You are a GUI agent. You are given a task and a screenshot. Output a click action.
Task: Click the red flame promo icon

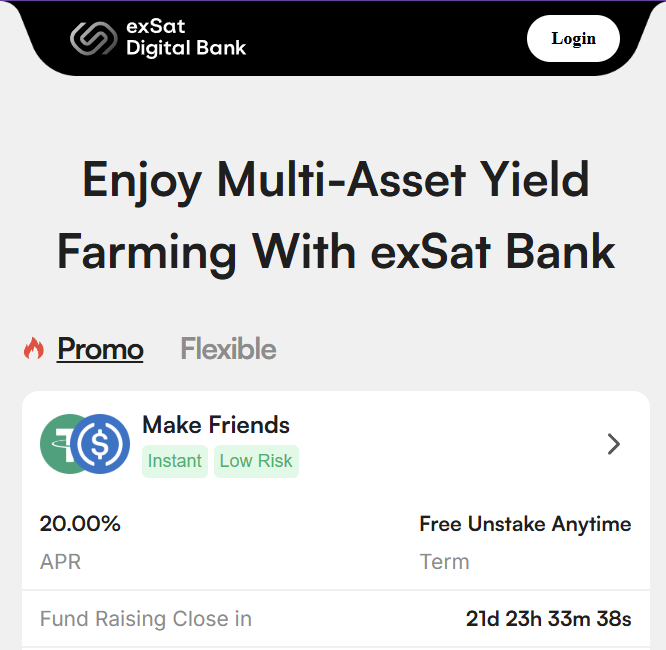(34, 348)
